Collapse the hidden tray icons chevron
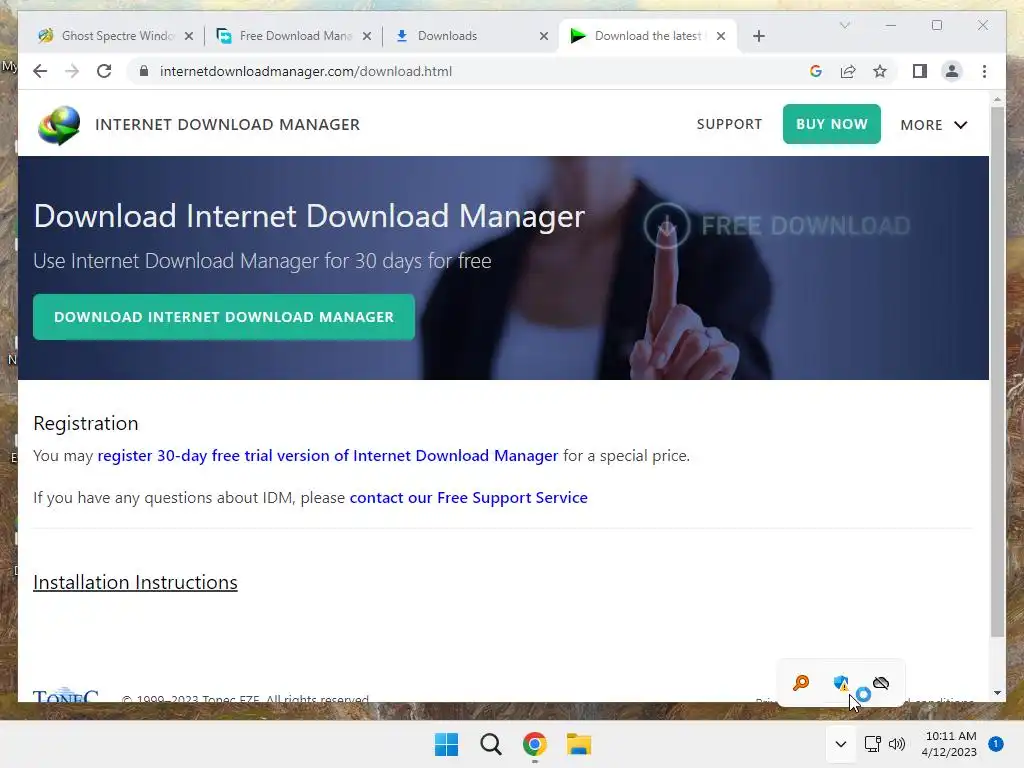 click(x=840, y=744)
